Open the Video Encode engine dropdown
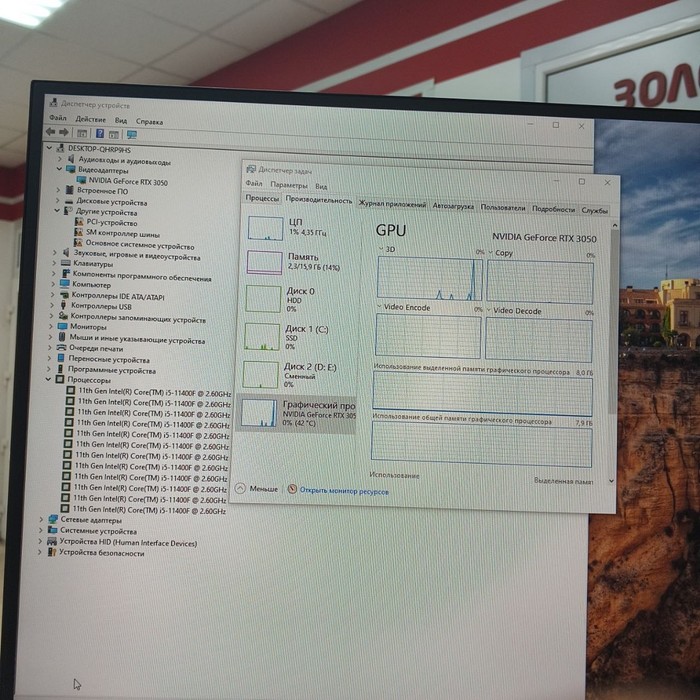 tap(379, 306)
